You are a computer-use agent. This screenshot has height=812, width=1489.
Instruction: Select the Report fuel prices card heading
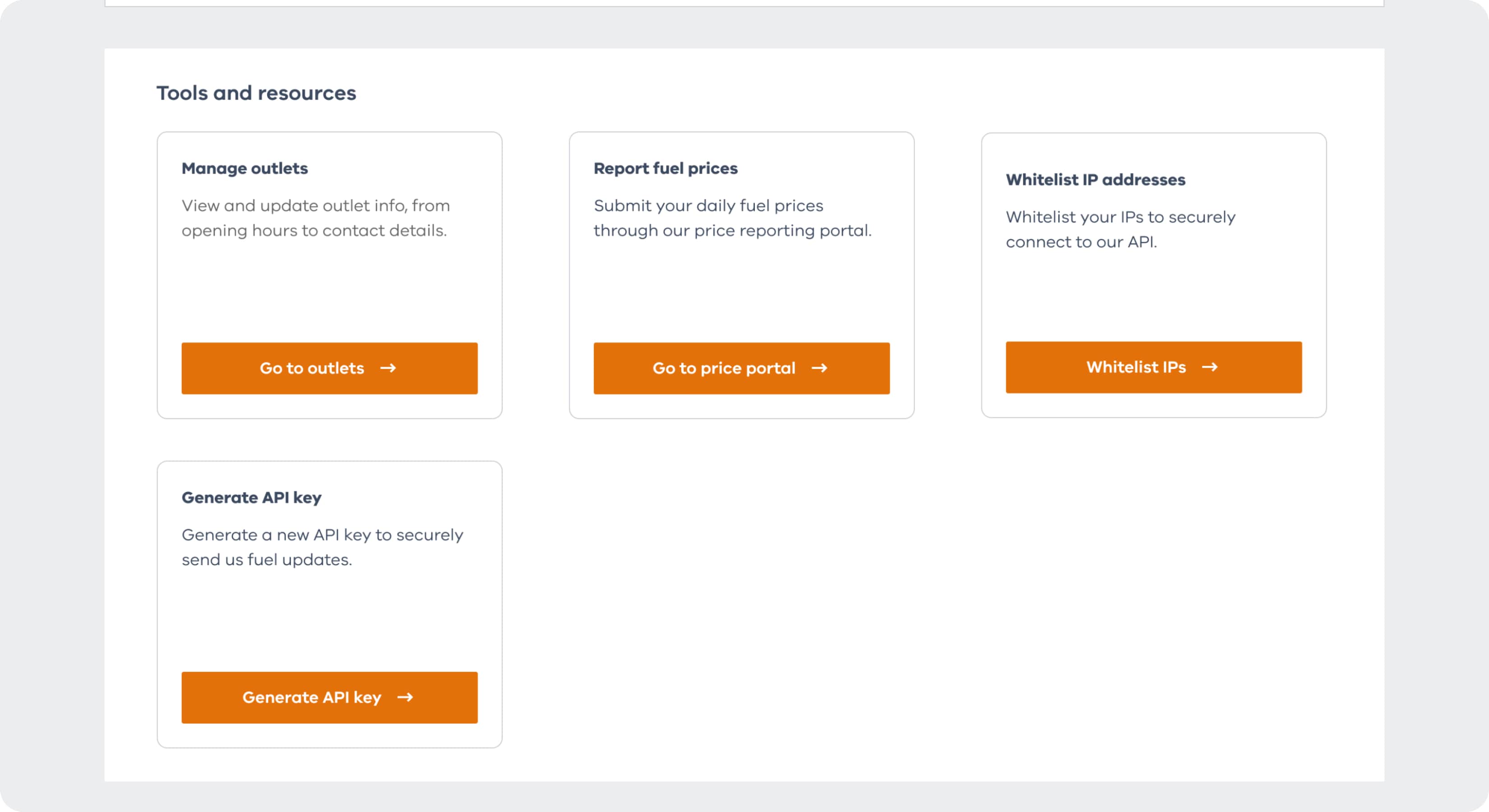(x=665, y=168)
